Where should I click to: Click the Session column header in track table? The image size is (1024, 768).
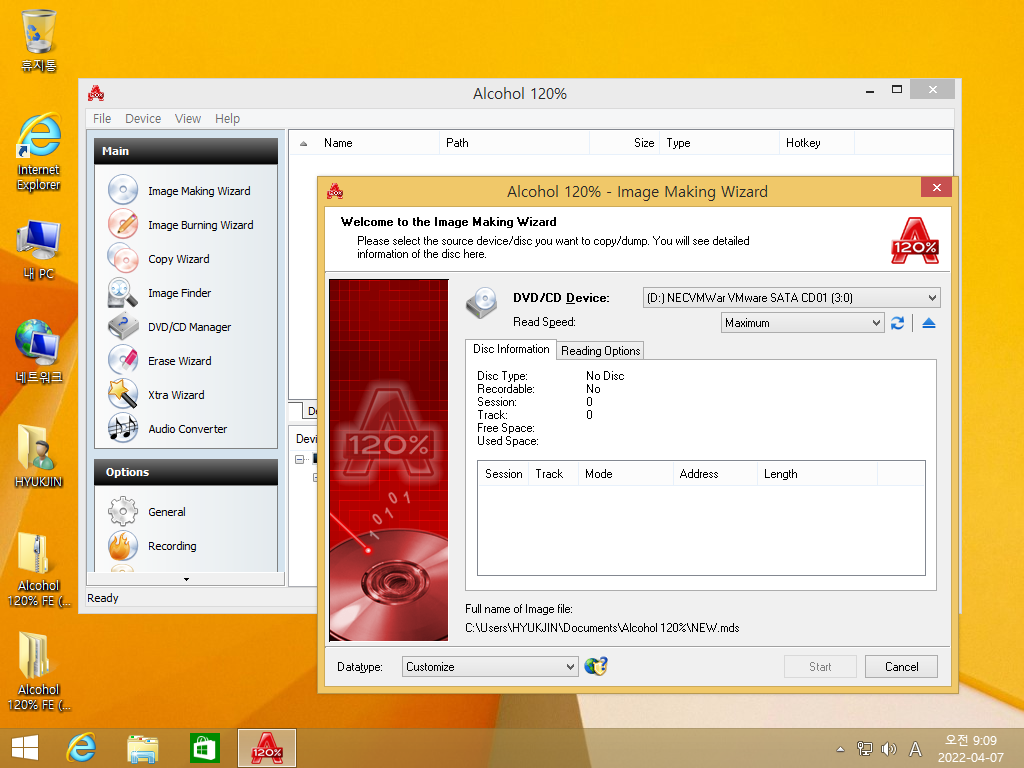coord(504,474)
